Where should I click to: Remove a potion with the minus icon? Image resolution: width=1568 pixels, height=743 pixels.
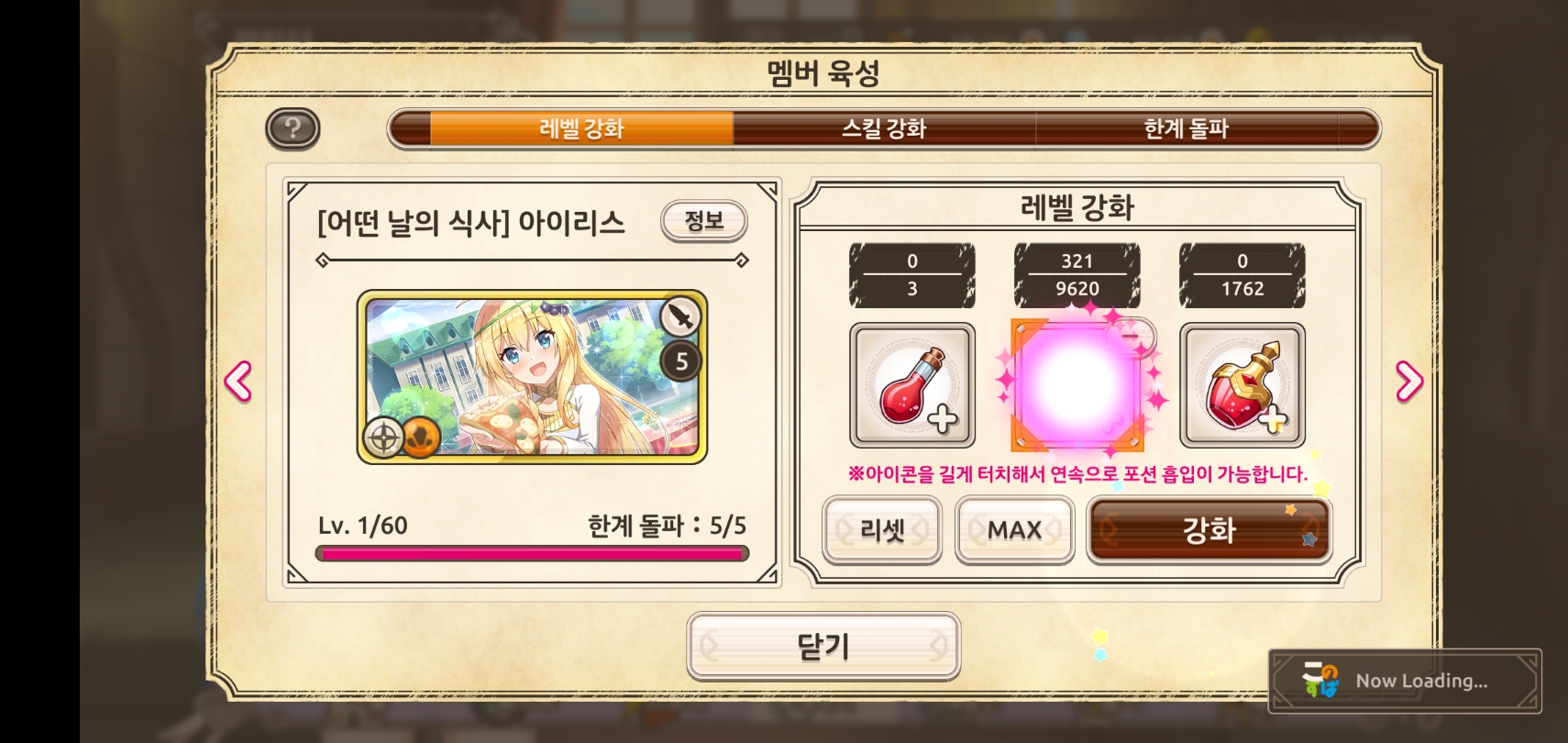(1132, 337)
